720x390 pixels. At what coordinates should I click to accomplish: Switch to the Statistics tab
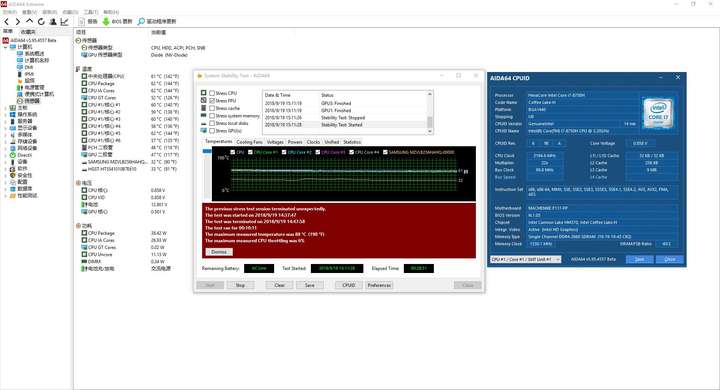click(x=352, y=142)
